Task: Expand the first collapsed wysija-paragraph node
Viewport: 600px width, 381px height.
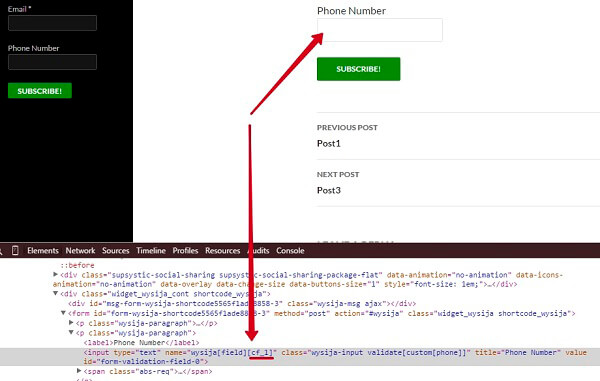Action: pyautogui.click(x=71, y=322)
